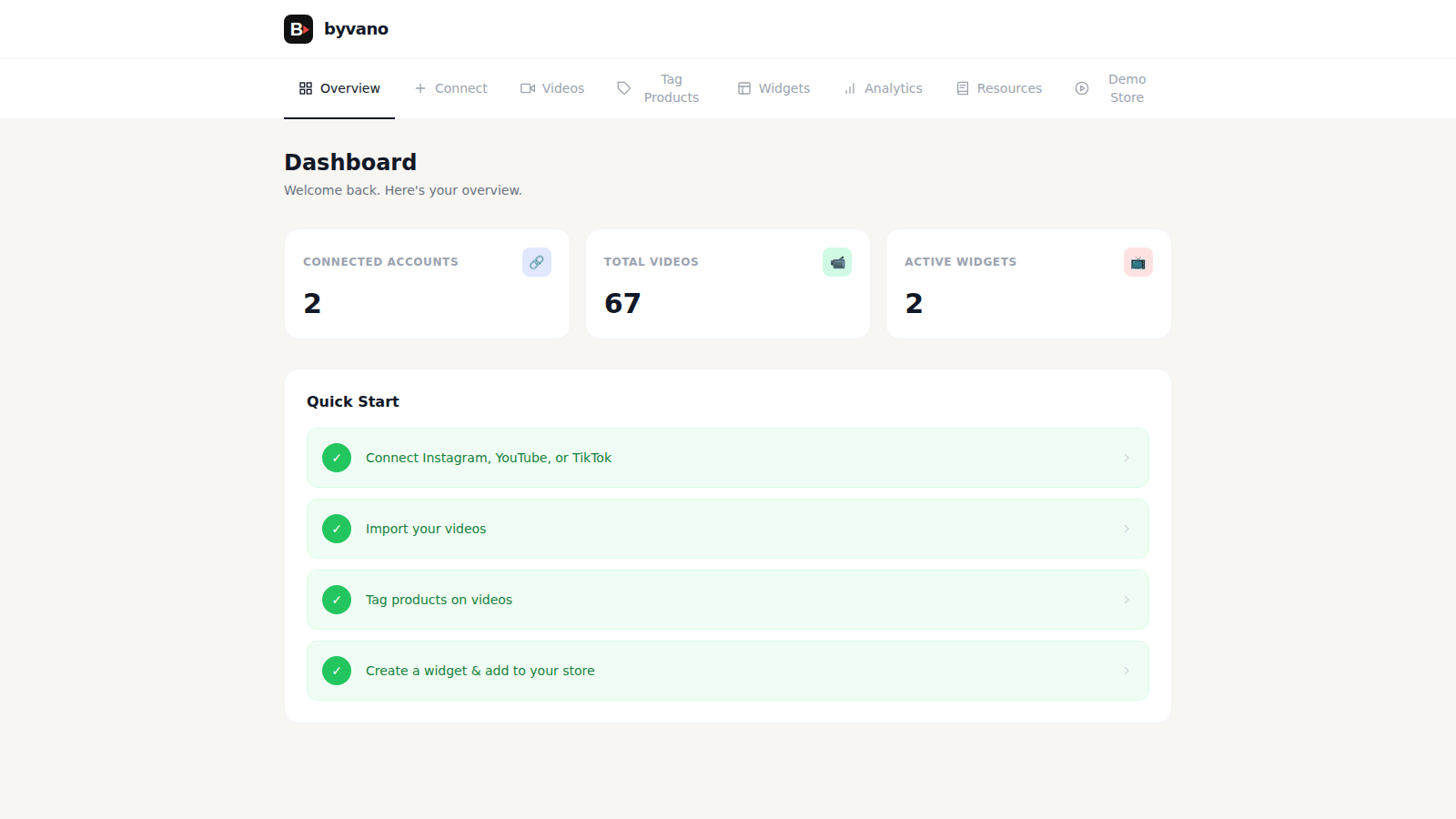1456x819 pixels.
Task: Expand the Import your videos row chevron
Action: tap(1127, 529)
